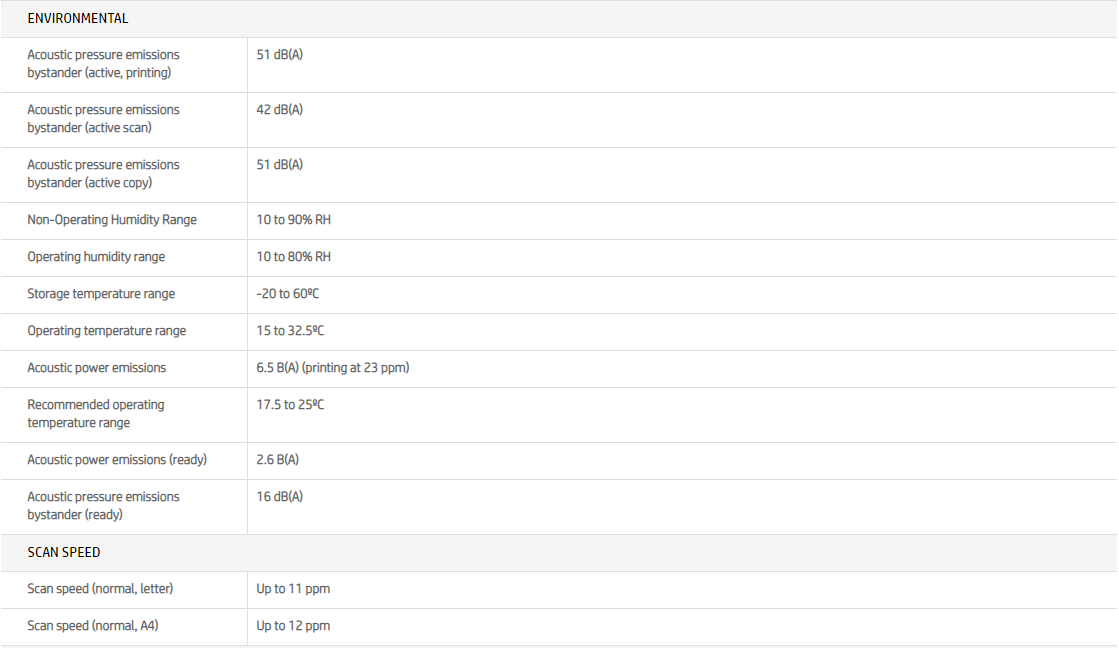Click the Up to 11 ppm scan speed
The height and width of the screenshot is (648, 1119).
pos(293,589)
